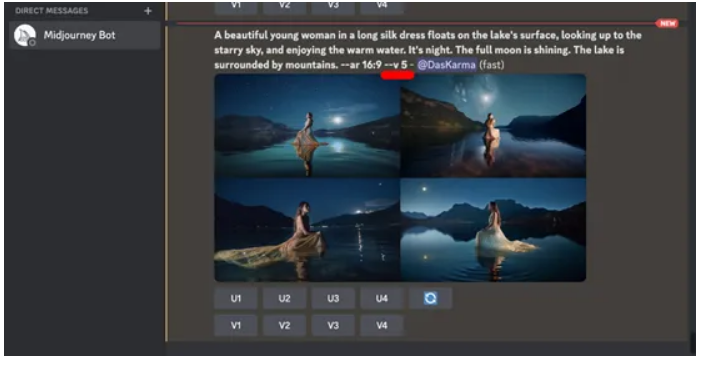The height and width of the screenshot is (365, 702).
Task: Create variations of image three with V3
Action: tap(333, 325)
